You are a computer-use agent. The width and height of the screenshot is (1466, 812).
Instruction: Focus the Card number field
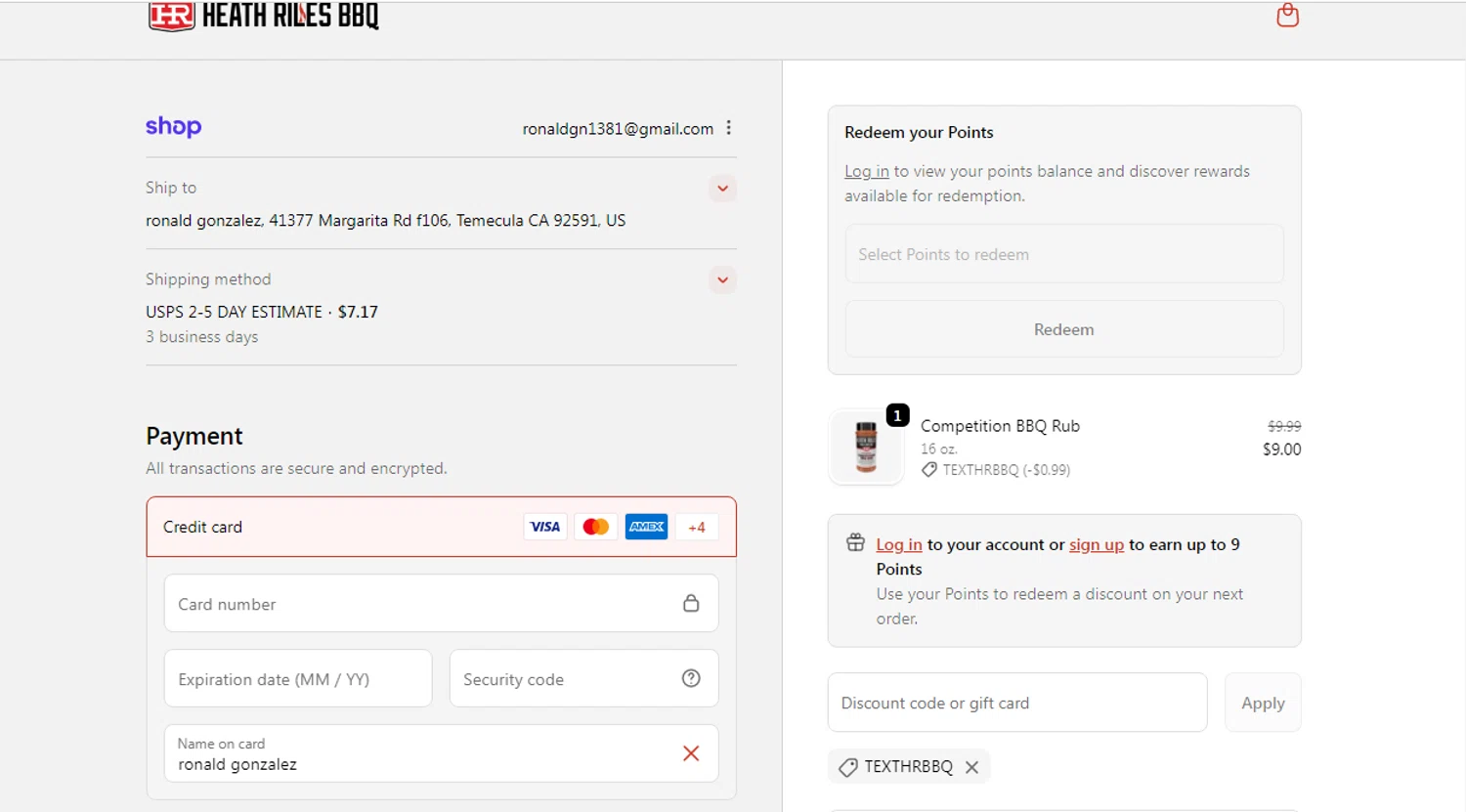[441, 604]
